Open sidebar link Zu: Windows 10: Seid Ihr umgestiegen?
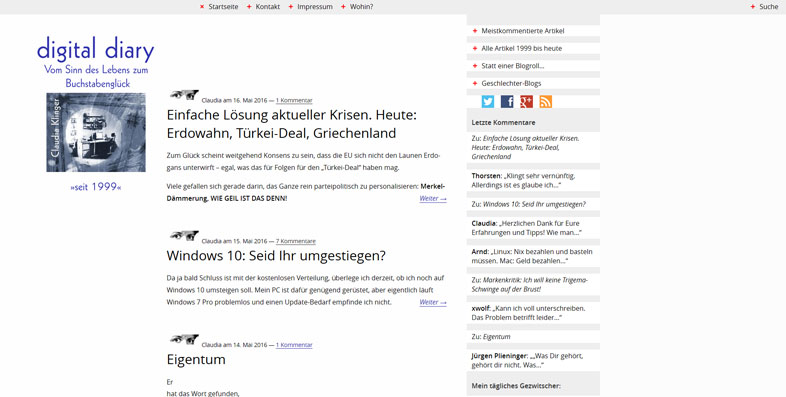786x397 pixels. click(528, 204)
